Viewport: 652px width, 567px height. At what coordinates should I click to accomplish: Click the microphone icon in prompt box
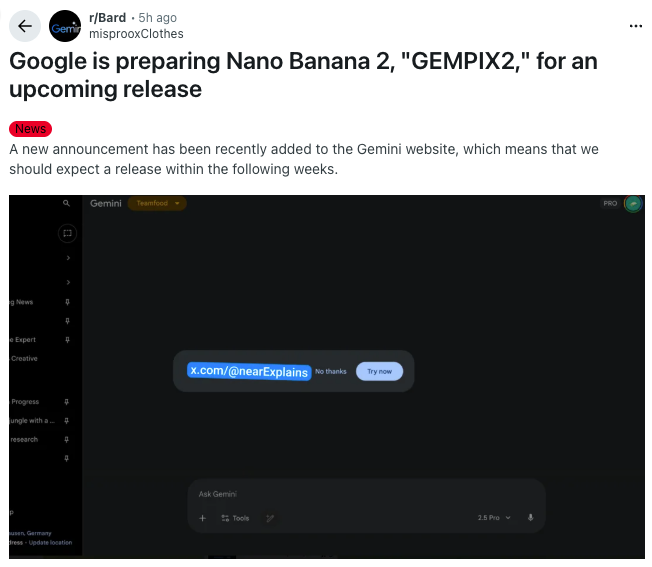tap(530, 518)
